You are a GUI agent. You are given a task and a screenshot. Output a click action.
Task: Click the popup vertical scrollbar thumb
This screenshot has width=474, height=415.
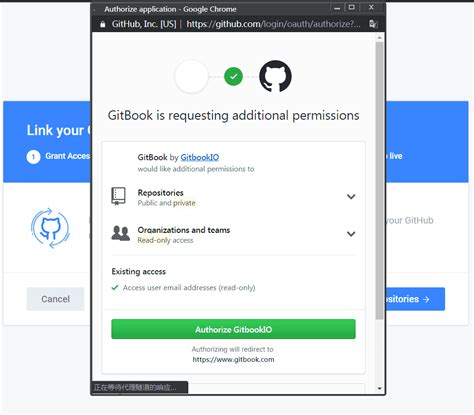pos(379,180)
